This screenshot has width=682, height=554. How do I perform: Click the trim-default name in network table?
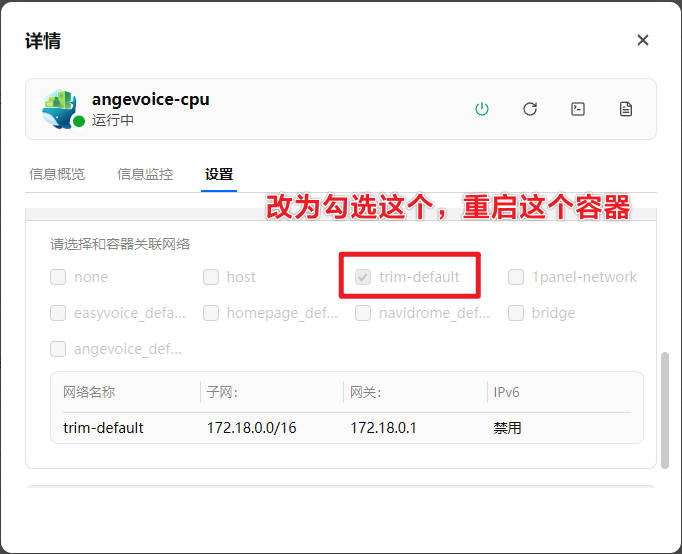click(103, 428)
